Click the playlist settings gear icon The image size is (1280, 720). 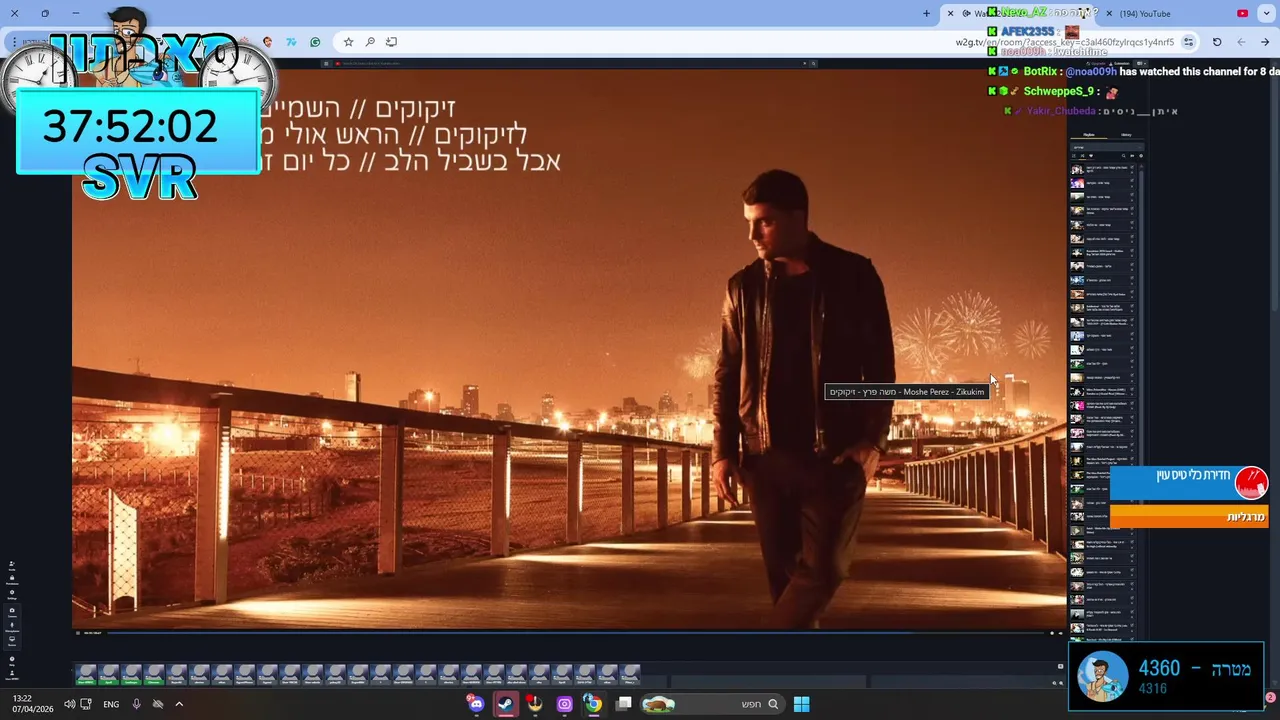point(1140,156)
